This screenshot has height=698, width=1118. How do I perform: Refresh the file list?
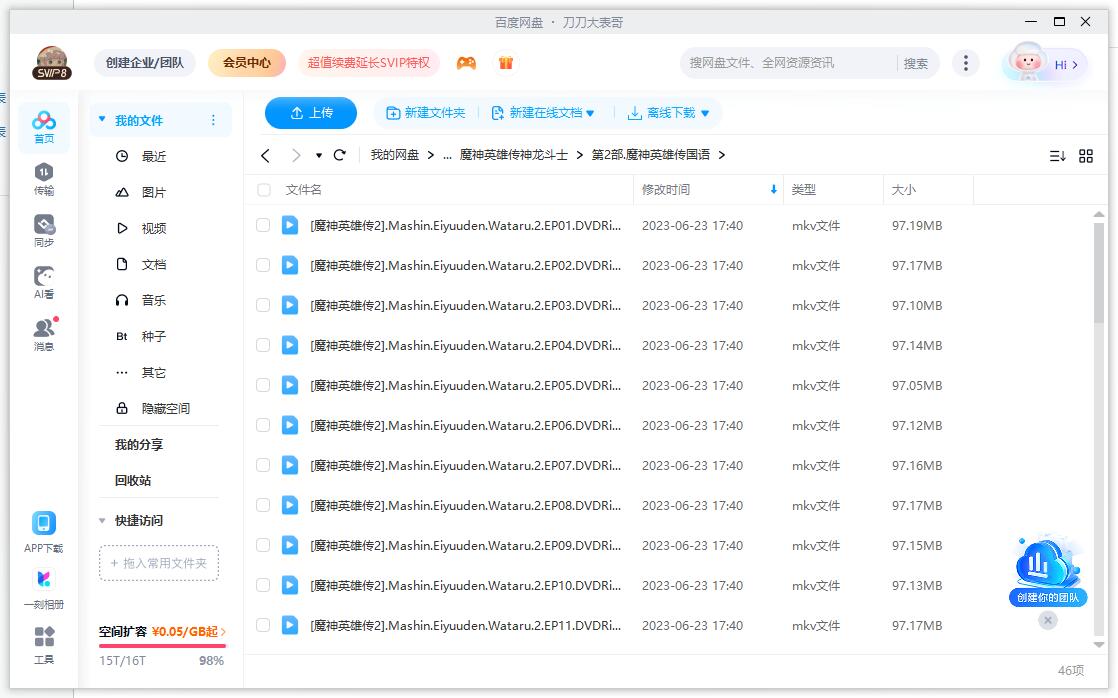point(339,155)
